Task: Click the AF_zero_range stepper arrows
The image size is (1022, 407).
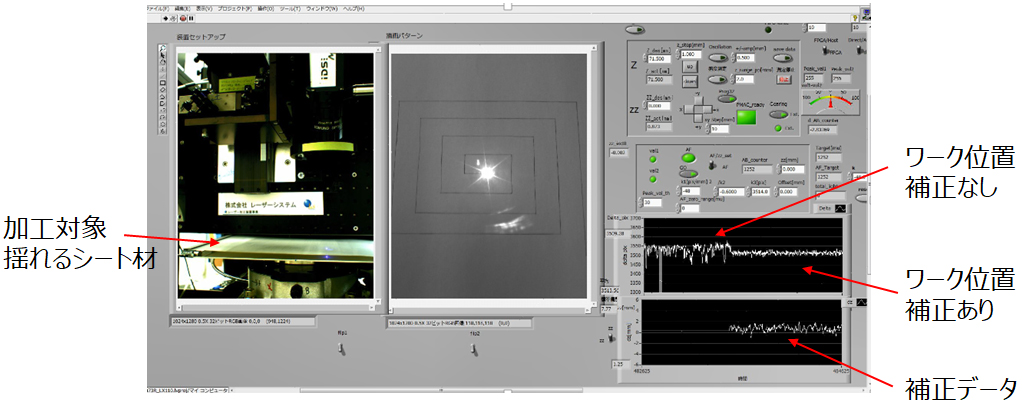Action: point(677,209)
